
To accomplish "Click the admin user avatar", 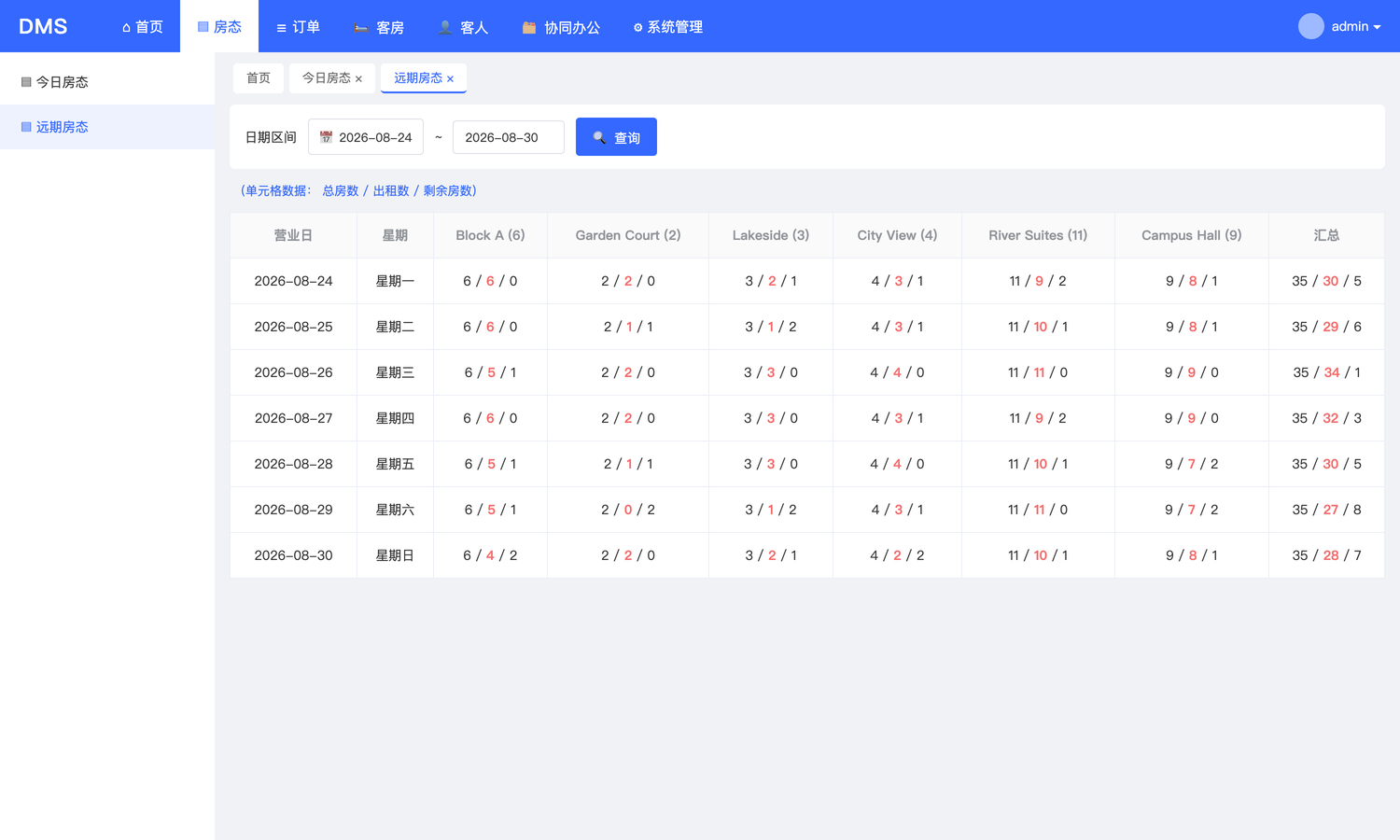I will (x=1310, y=26).
